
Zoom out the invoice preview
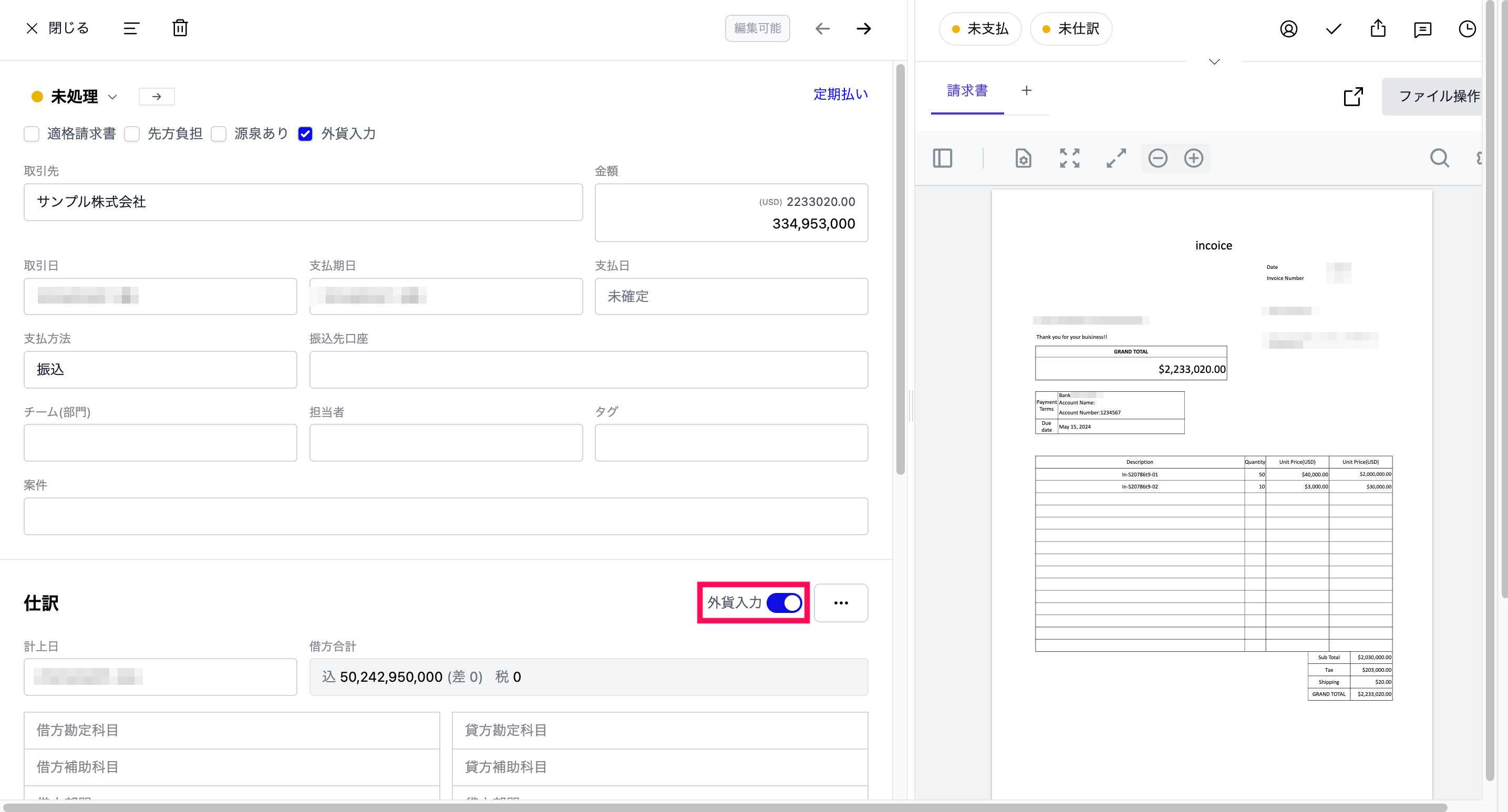tap(1158, 158)
